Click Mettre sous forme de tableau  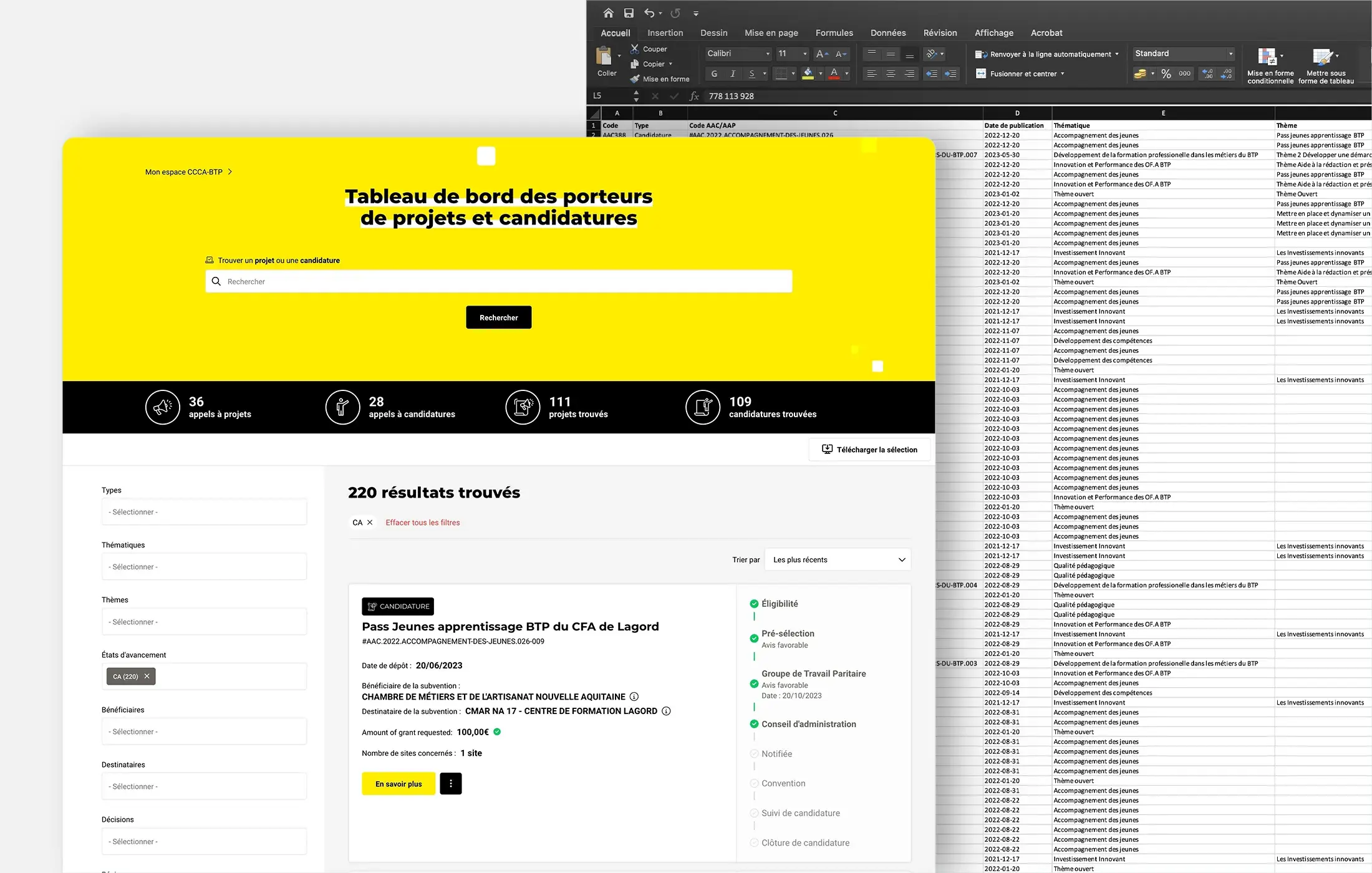tap(1326, 66)
